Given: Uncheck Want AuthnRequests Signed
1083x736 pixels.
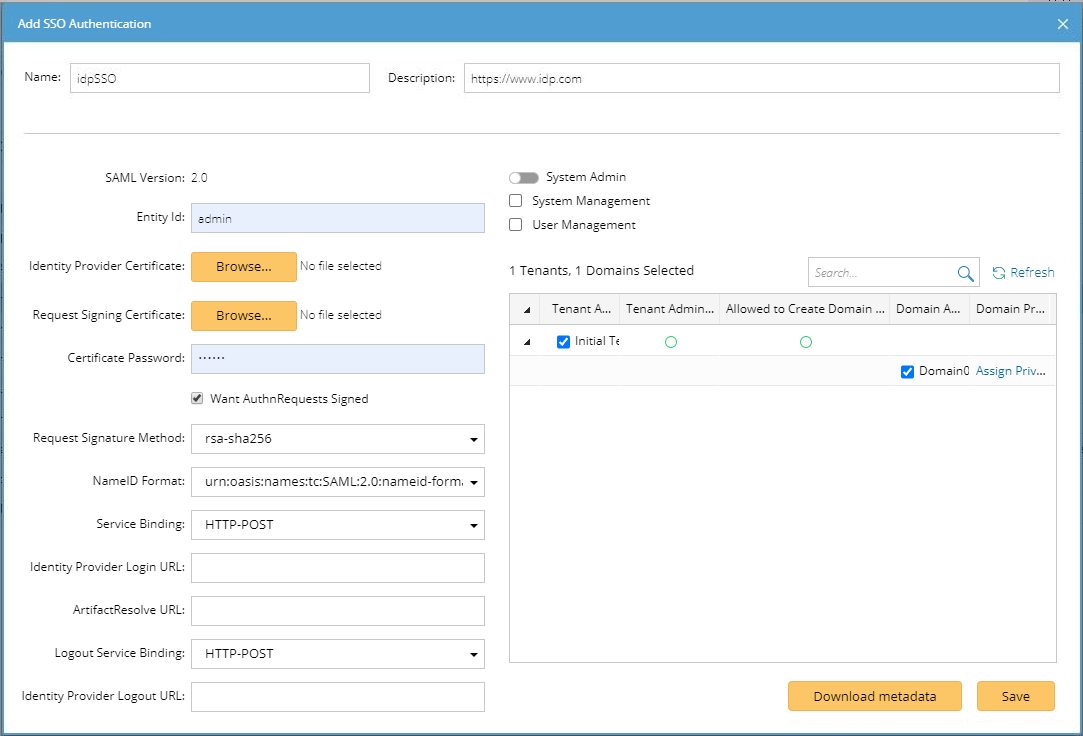Looking at the screenshot, I should pyautogui.click(x=197, y=398).
